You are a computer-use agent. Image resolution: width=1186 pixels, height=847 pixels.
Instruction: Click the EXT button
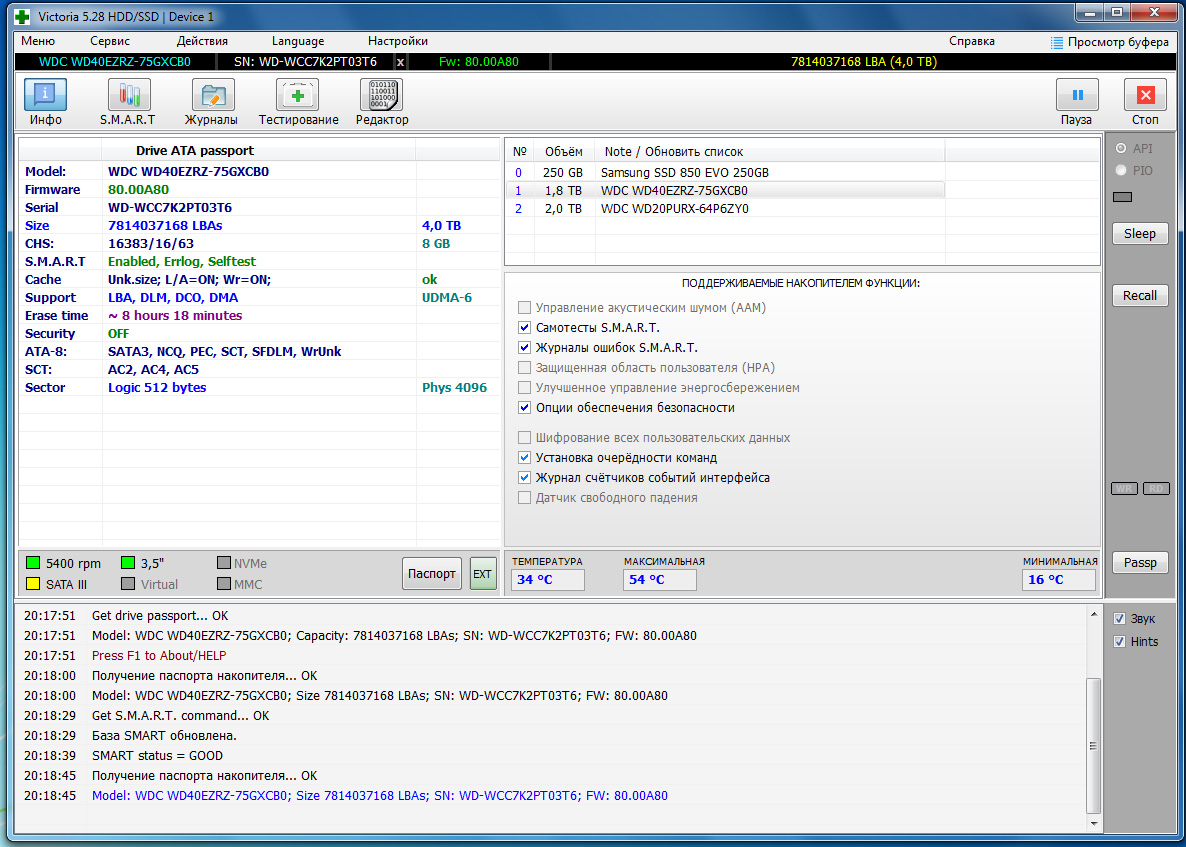(482, 573)
